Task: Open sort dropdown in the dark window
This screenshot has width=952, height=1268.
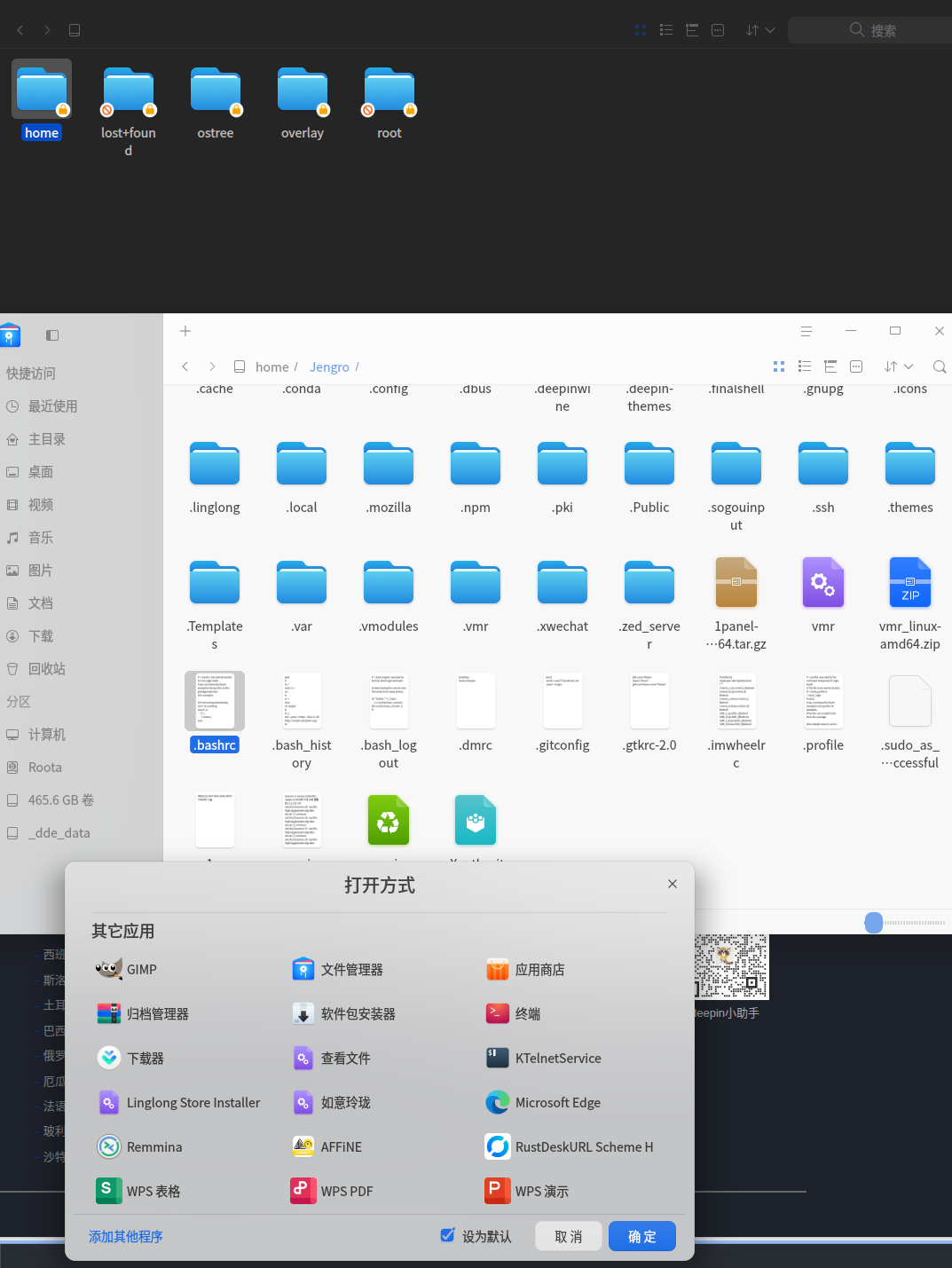Action: 760,30
